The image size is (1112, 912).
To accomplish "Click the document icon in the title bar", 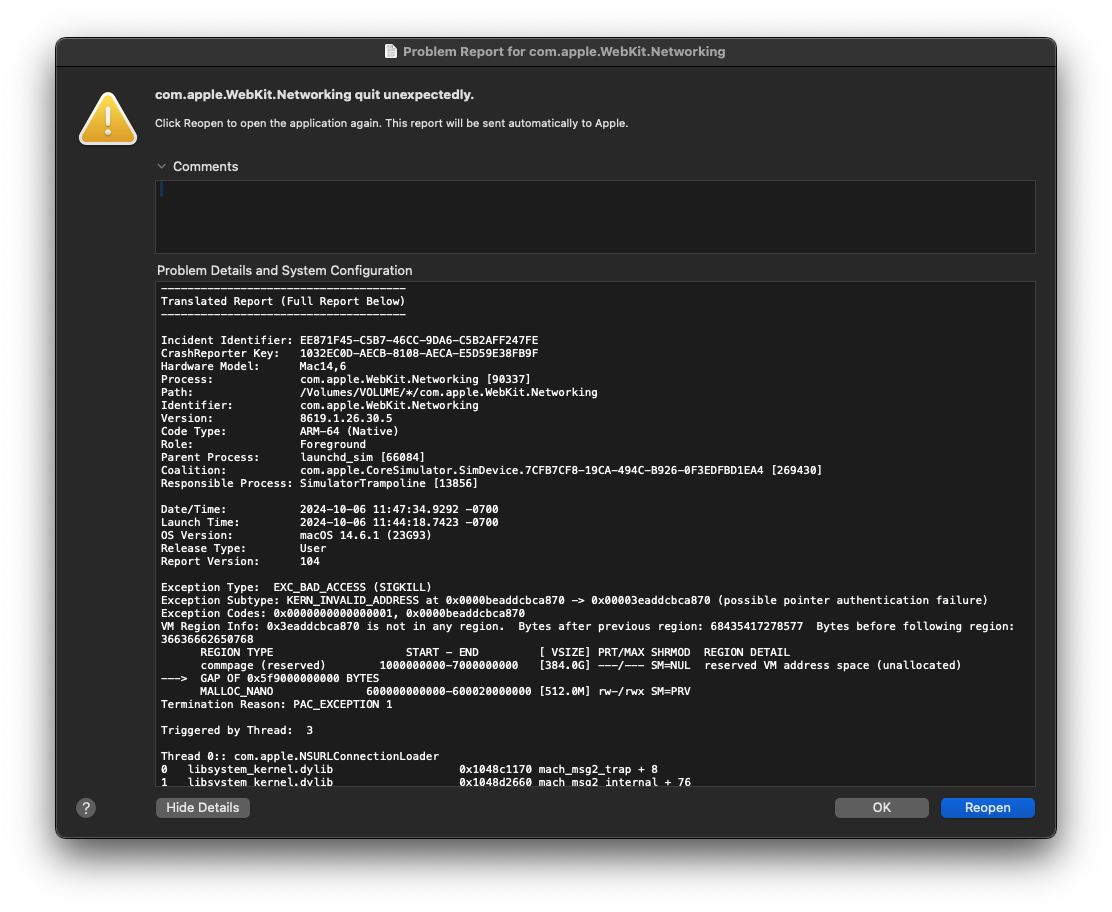I will (391, 51).
